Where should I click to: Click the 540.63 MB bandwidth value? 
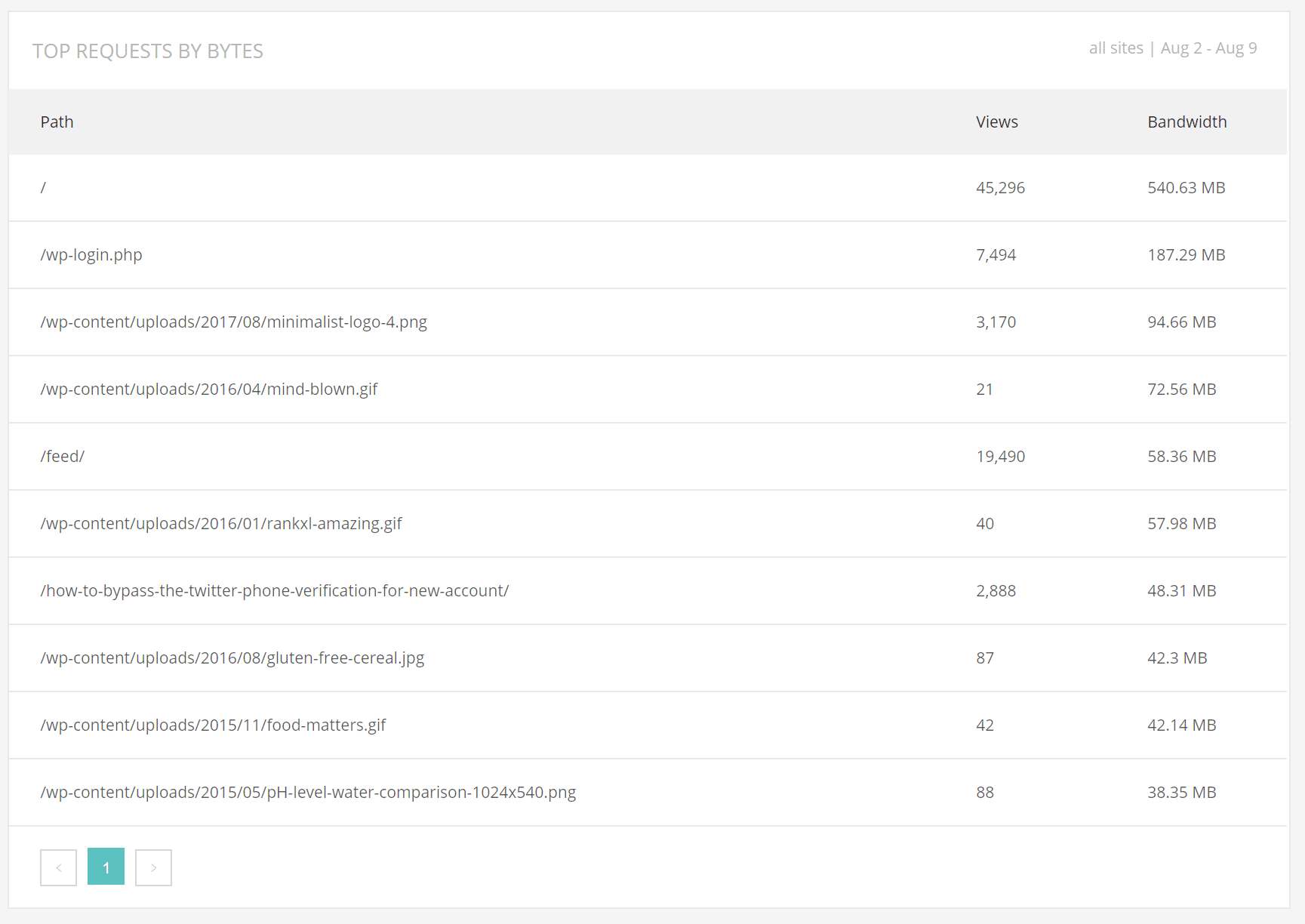[x=1186, y=188]
